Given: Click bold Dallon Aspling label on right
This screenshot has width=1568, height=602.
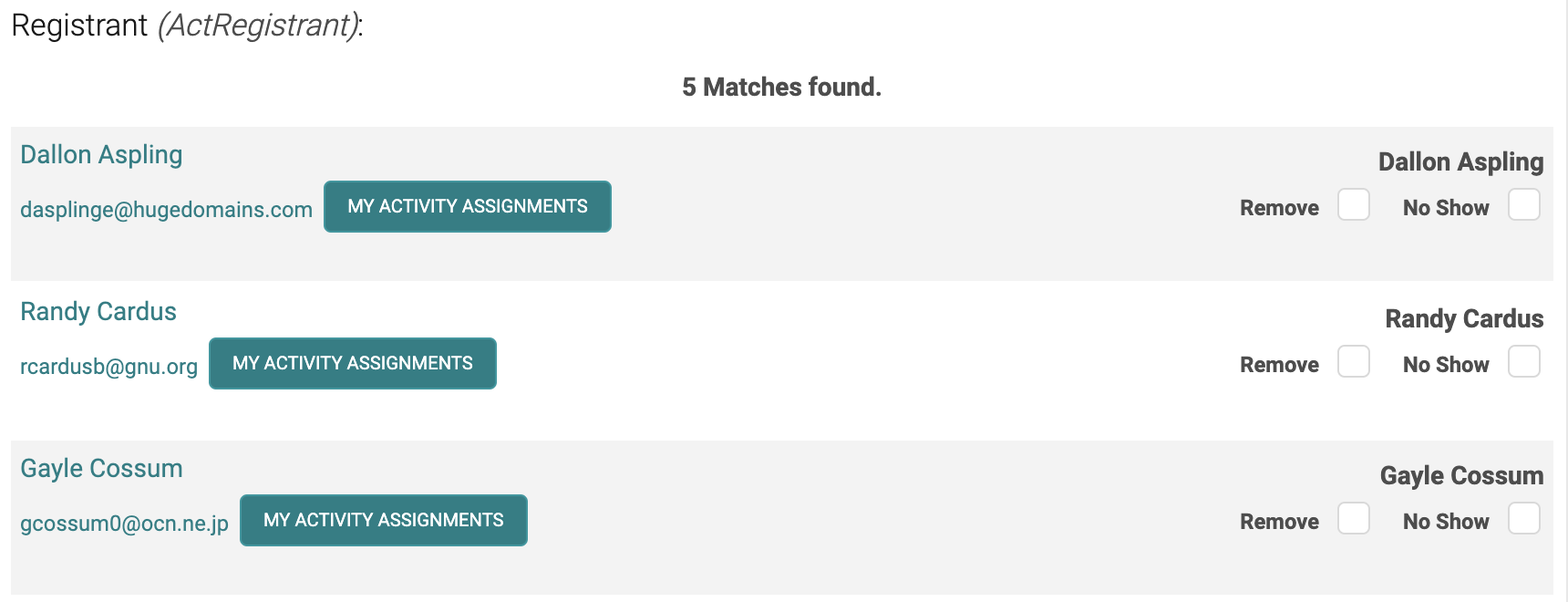Looking at the screenshot, I should [1460, 162].
